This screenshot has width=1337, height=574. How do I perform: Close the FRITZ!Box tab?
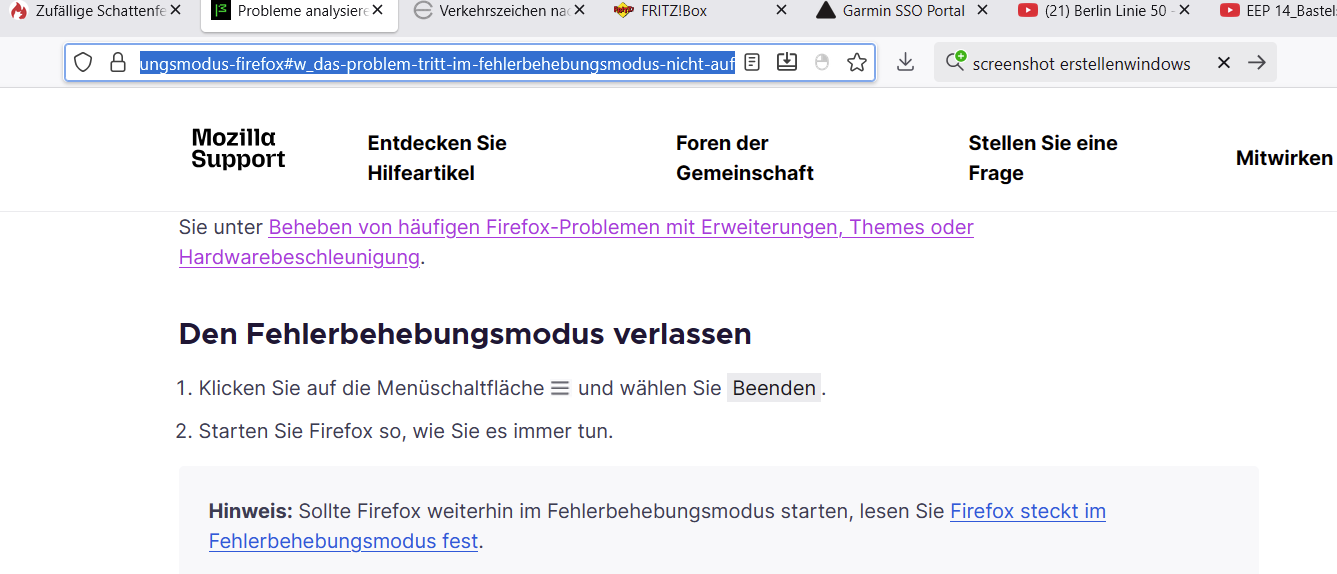click(x=781, y=10)
